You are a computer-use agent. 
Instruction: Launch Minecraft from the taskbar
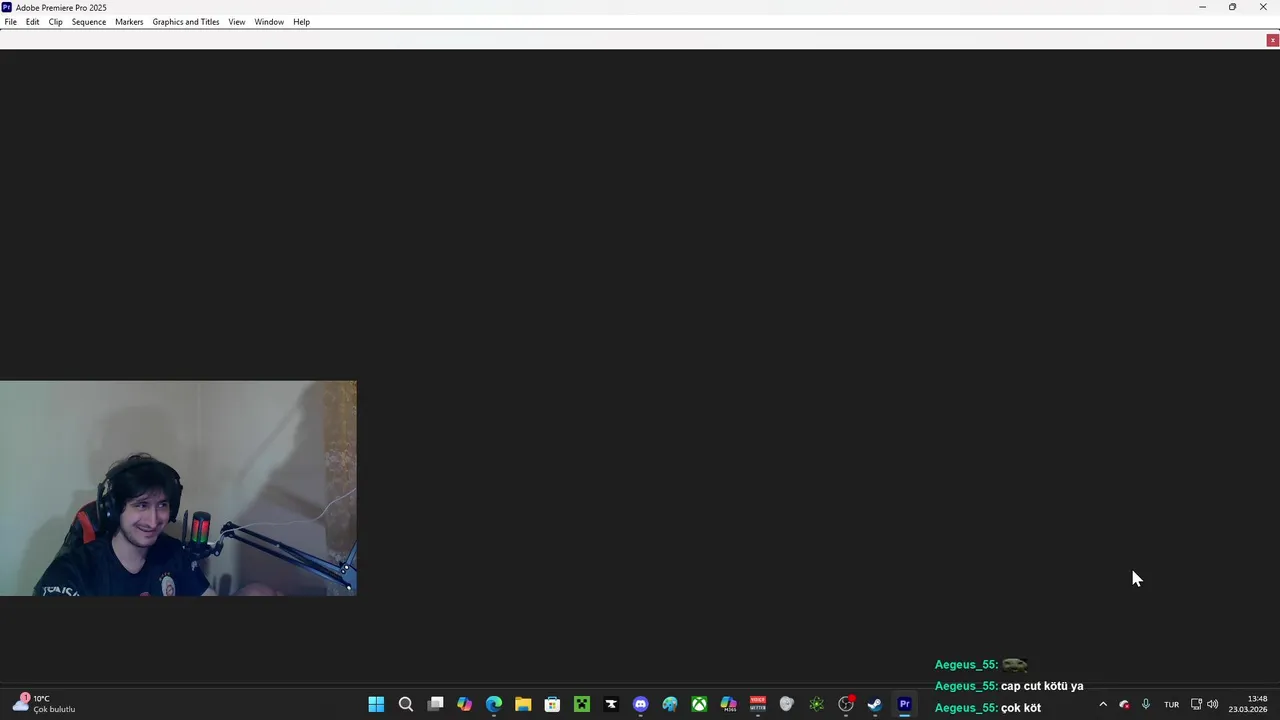(582, 704)
